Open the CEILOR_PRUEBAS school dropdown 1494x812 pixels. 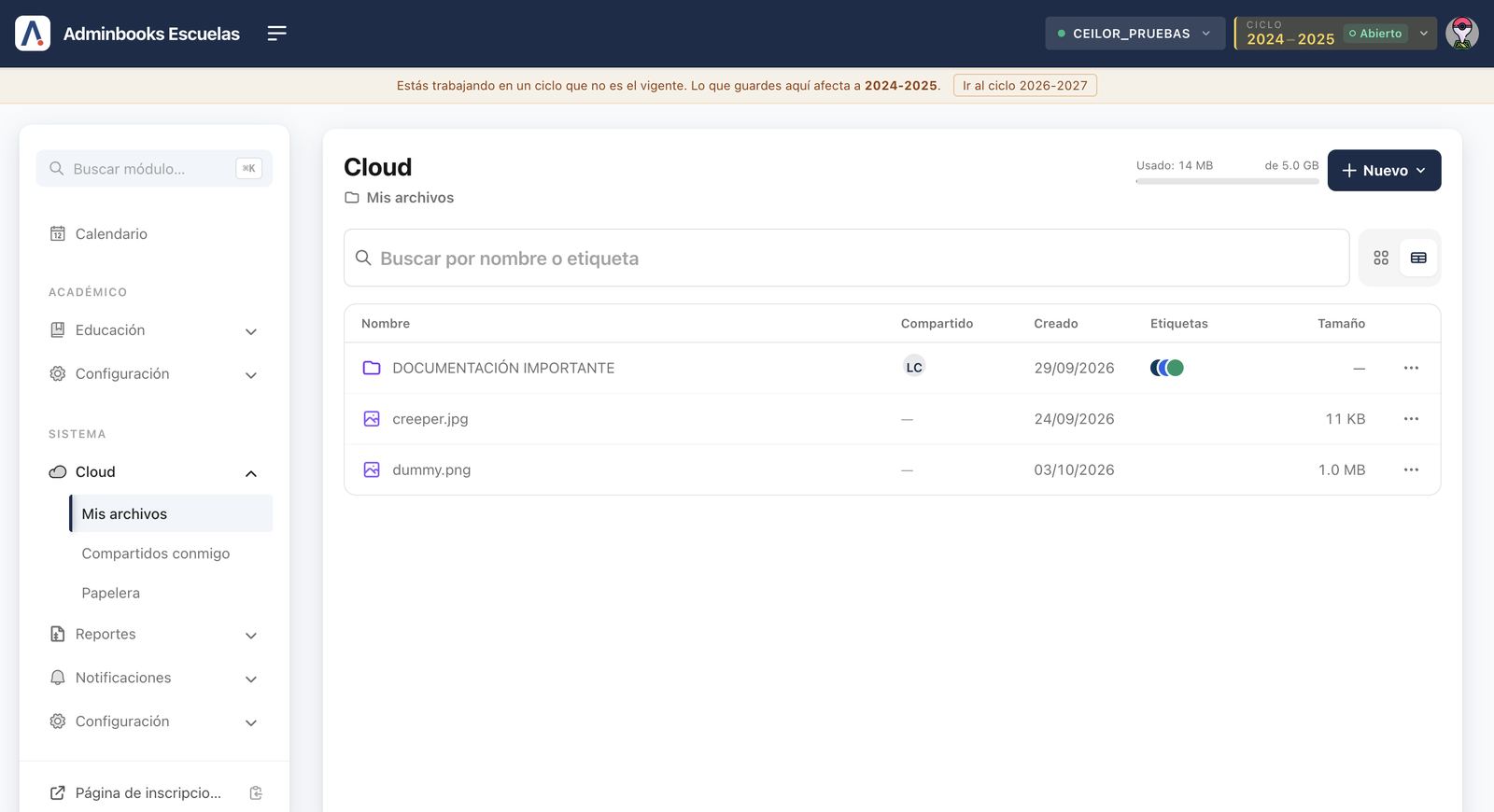(x=1135, y=34)
